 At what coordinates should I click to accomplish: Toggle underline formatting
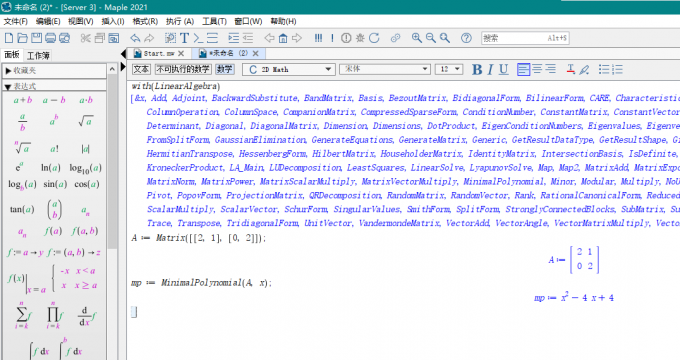[x=503, y=69]
